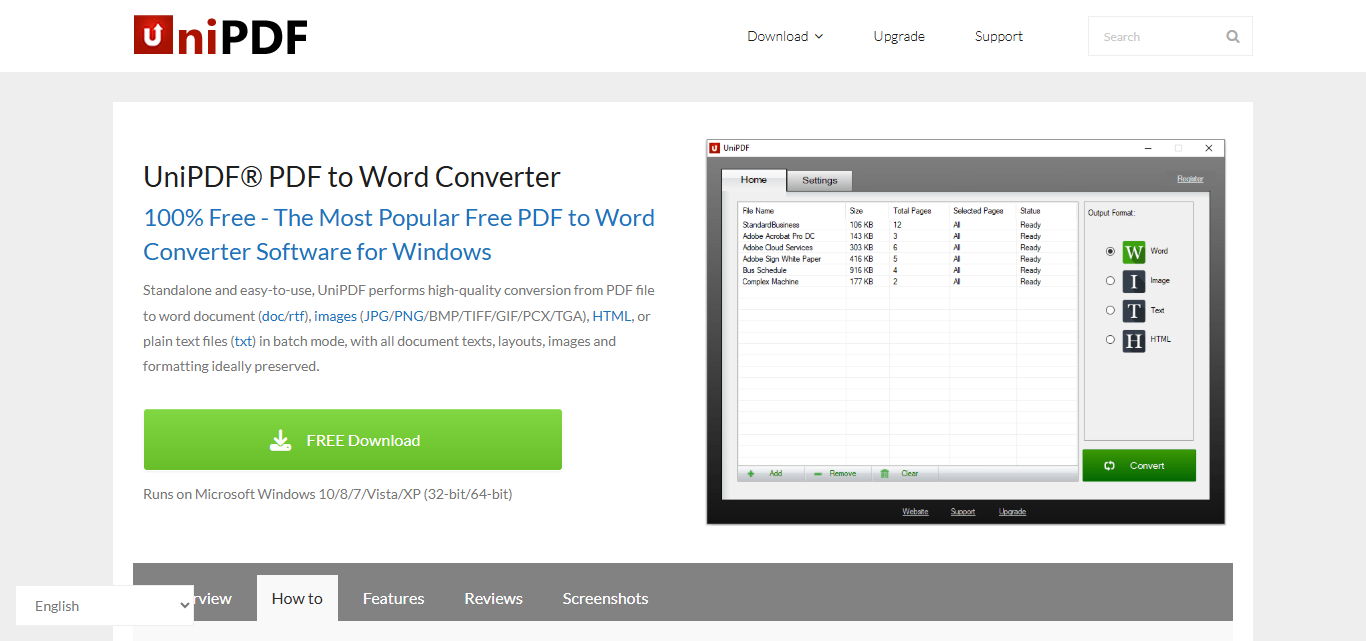Click the download arrow icon on green button
Image resolution: width=1366 pixels, height=641 pixels.
click(x=281, y=440)
